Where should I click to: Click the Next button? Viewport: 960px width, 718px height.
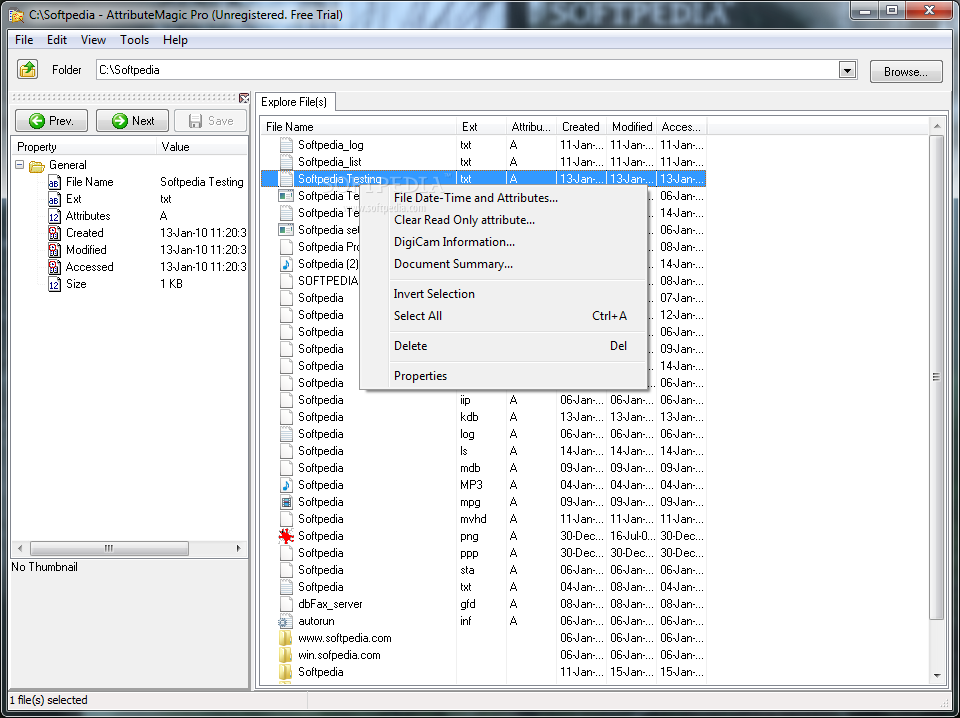[x=132, y=121]
